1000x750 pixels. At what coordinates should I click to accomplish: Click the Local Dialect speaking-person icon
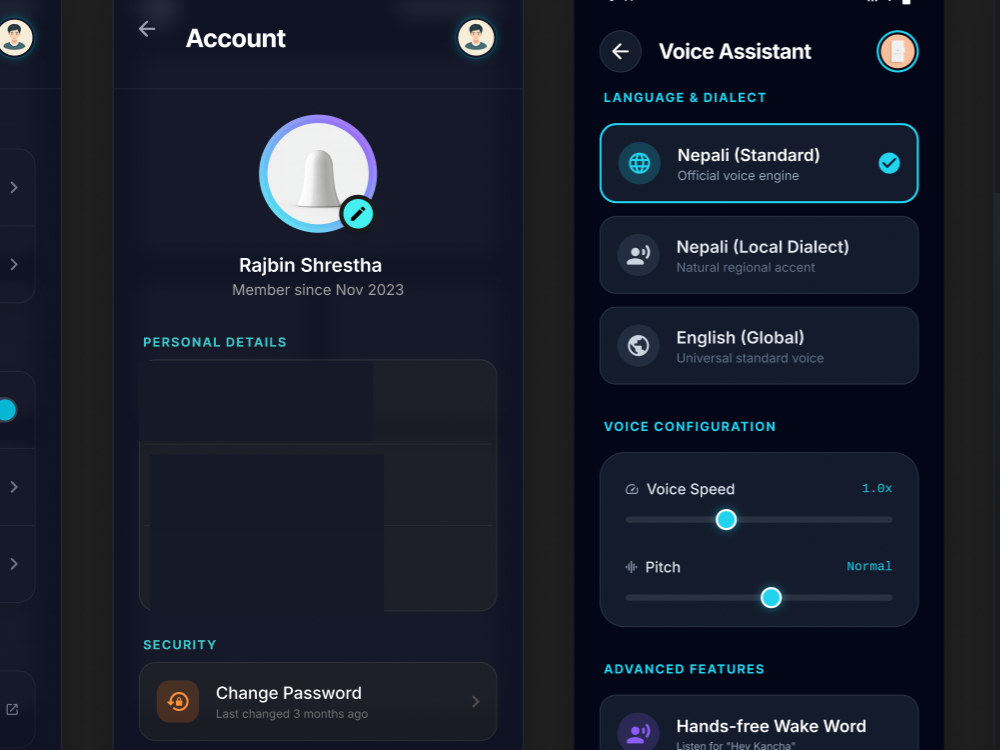(638, 255)
